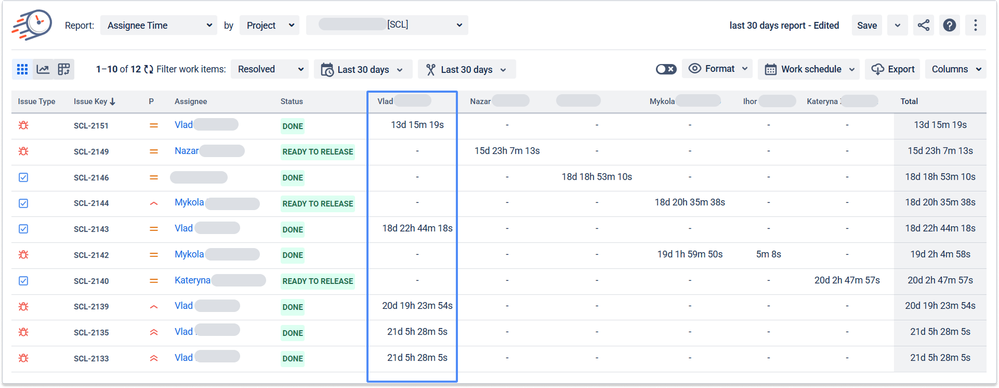Click the 5m 8s cell for Ihor
The image size is (999, 388).
(x=768, y=254)
